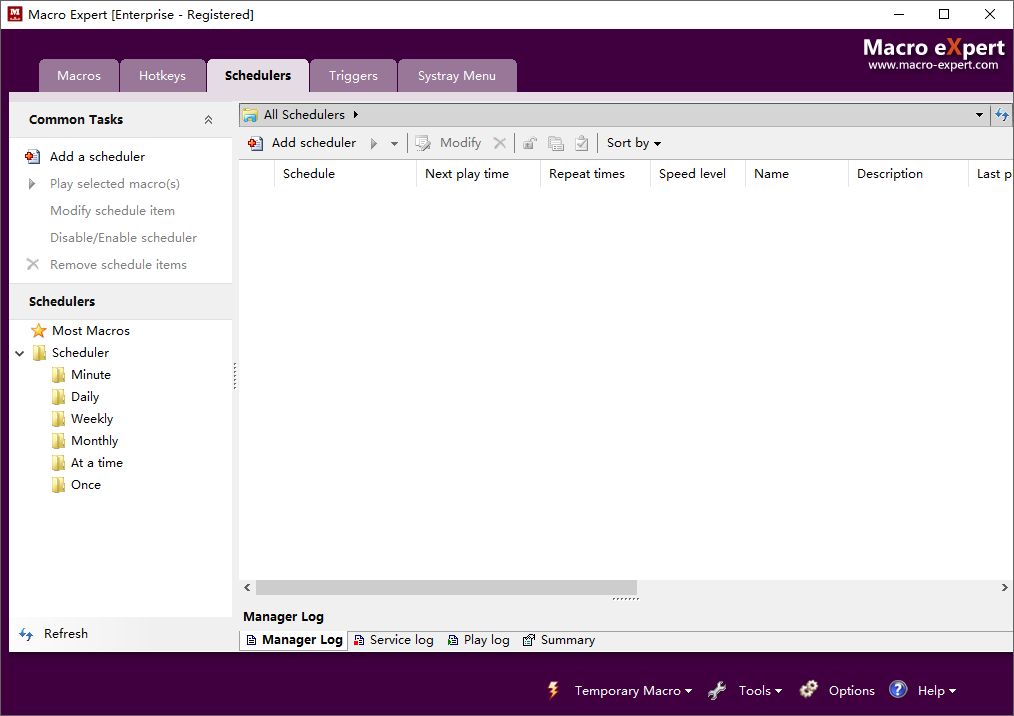Click the At a time folder icon
The height and width of the screenshot is (716, 1014).
click(58, 462)
